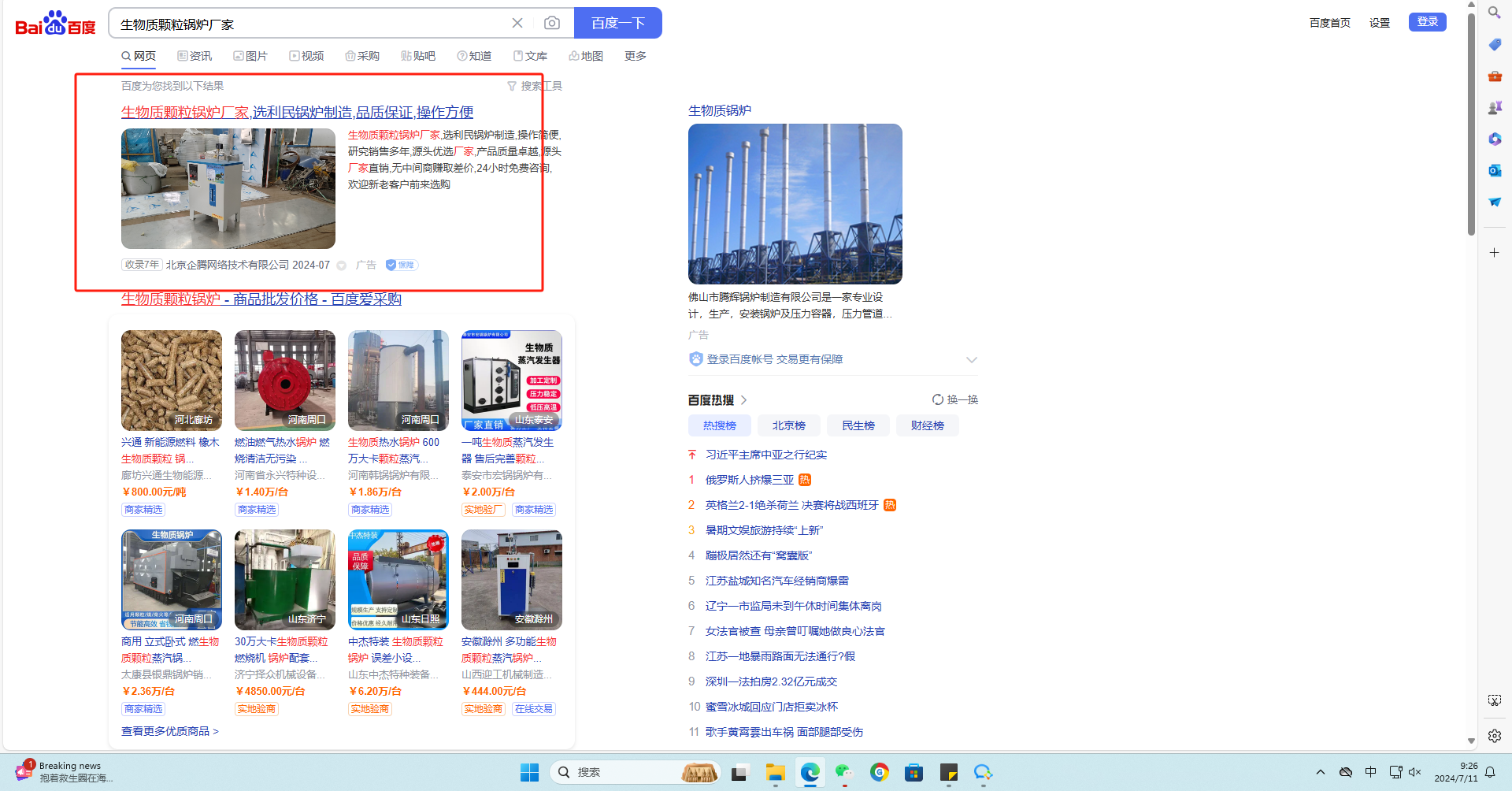
Task: Open the Outlook sidebar icon
Action: tap(1494, 170)
